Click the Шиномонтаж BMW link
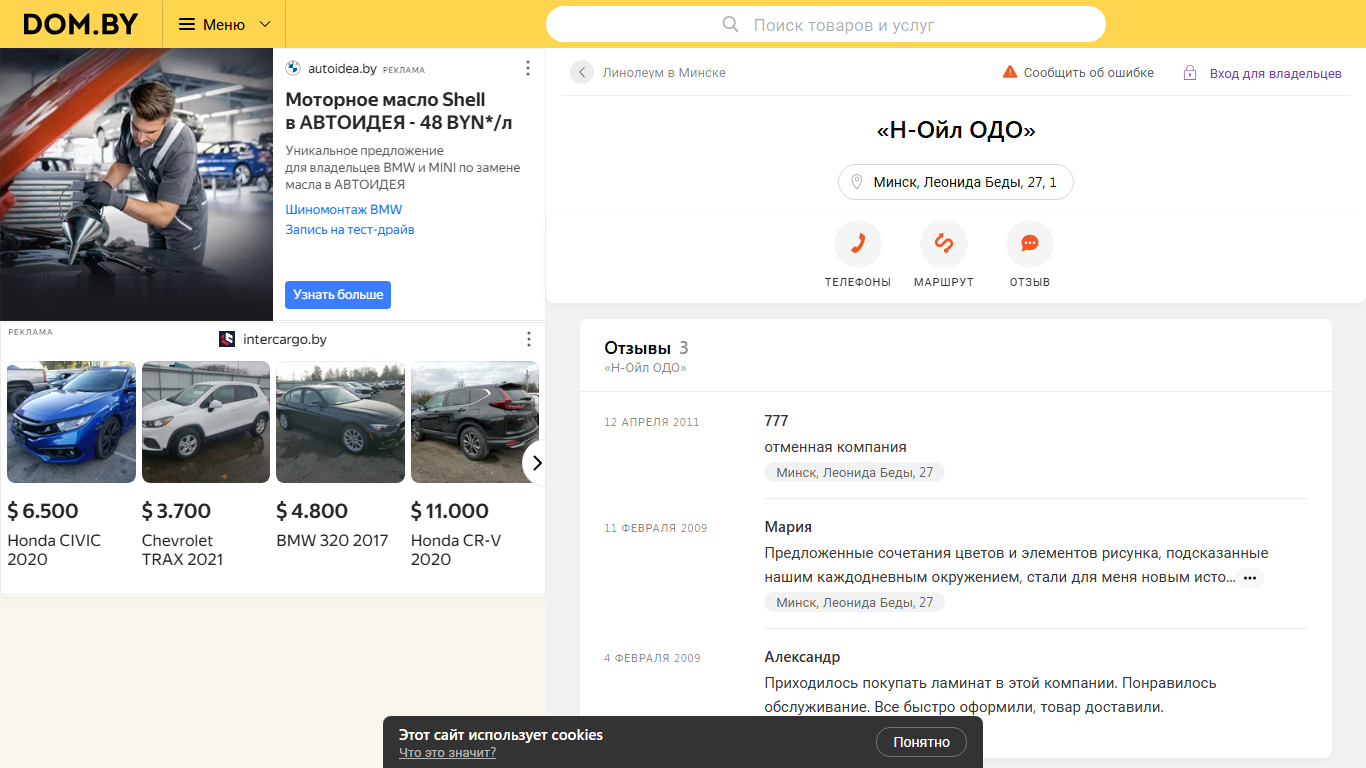The width and height of the screenshot is (1366, 768). [344, 210]
